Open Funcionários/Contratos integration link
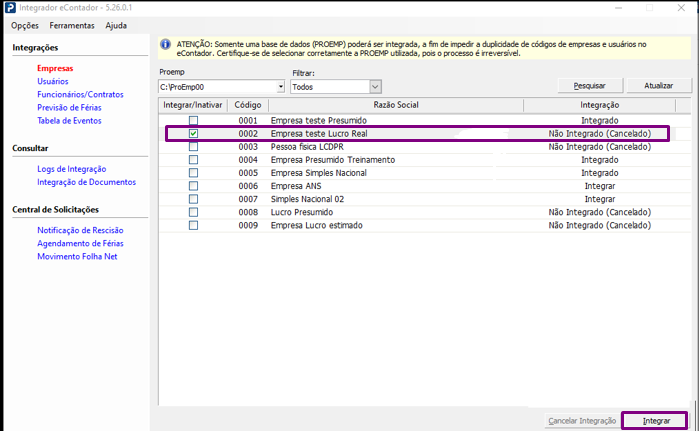699x431 pixels. coord(80,94)
